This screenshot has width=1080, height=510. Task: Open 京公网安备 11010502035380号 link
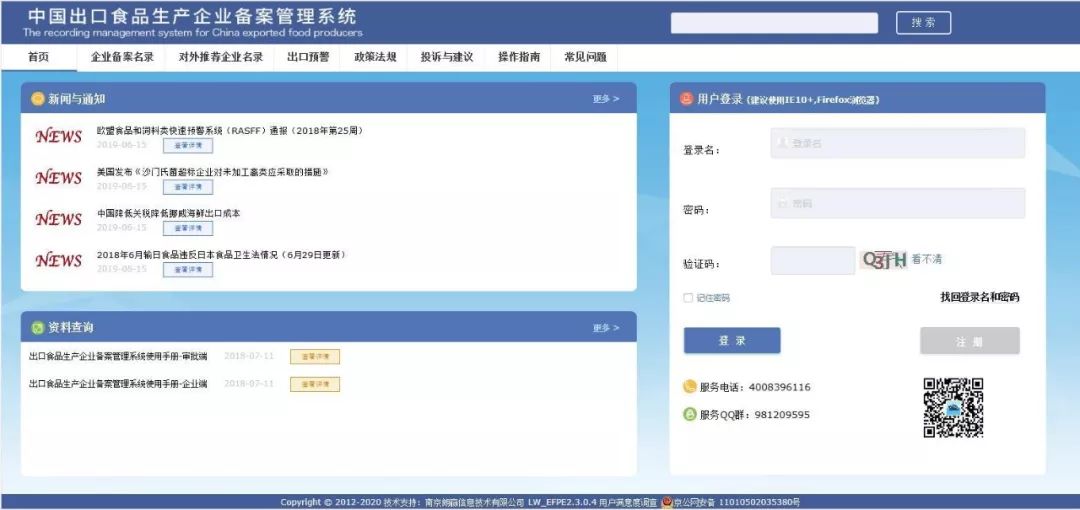pyautogui.click(x=736, y=502)
